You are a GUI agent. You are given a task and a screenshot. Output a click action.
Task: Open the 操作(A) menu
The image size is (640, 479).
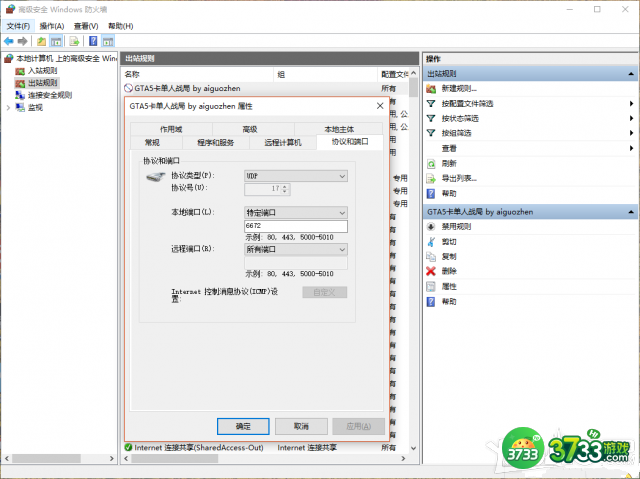[52, 27]
